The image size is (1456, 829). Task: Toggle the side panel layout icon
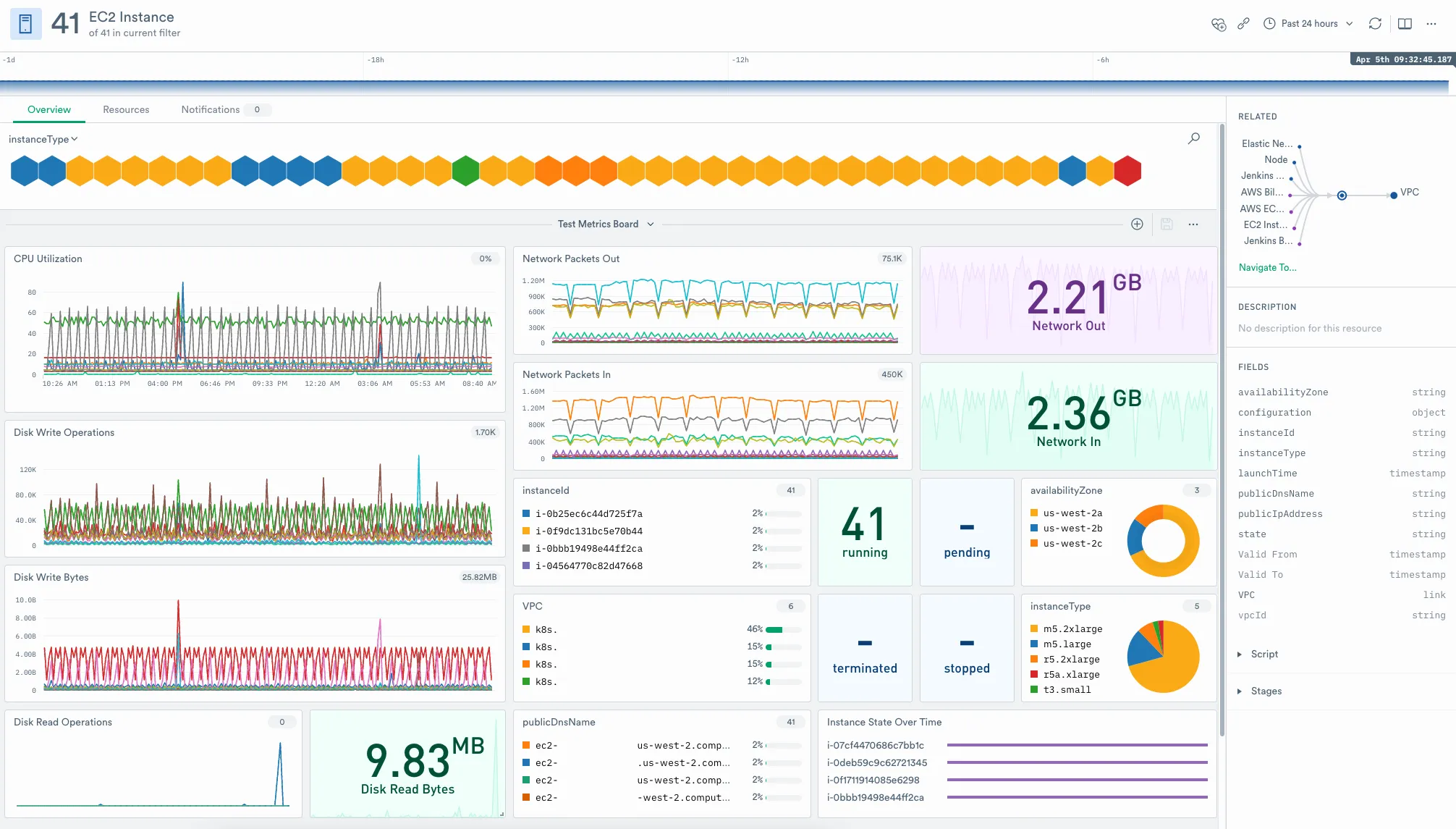[1405, 24]
